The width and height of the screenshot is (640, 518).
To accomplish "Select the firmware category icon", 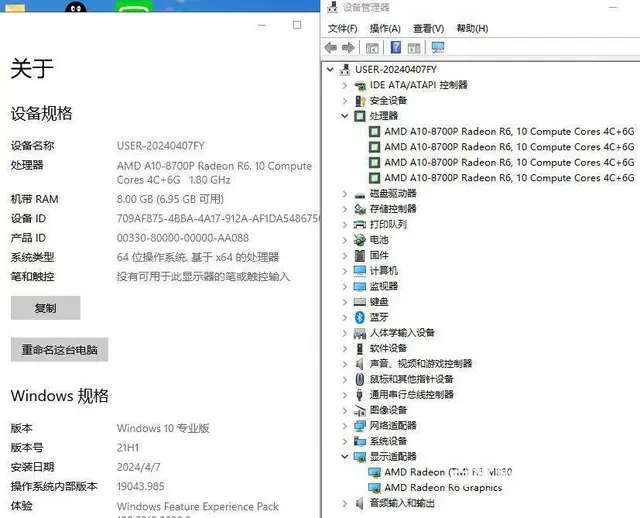I will [x=360, y=256].
